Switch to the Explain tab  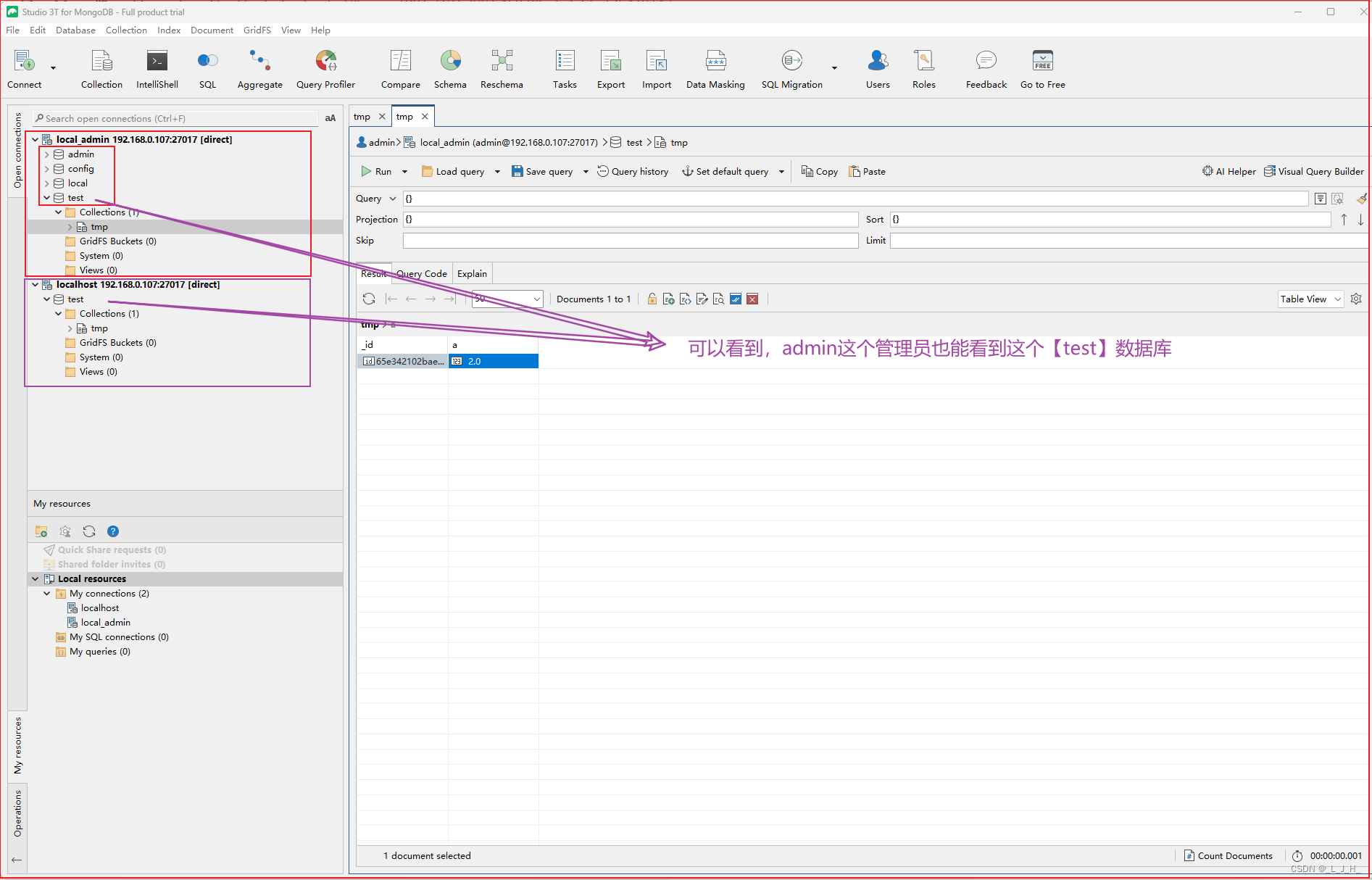click(472, 274)
